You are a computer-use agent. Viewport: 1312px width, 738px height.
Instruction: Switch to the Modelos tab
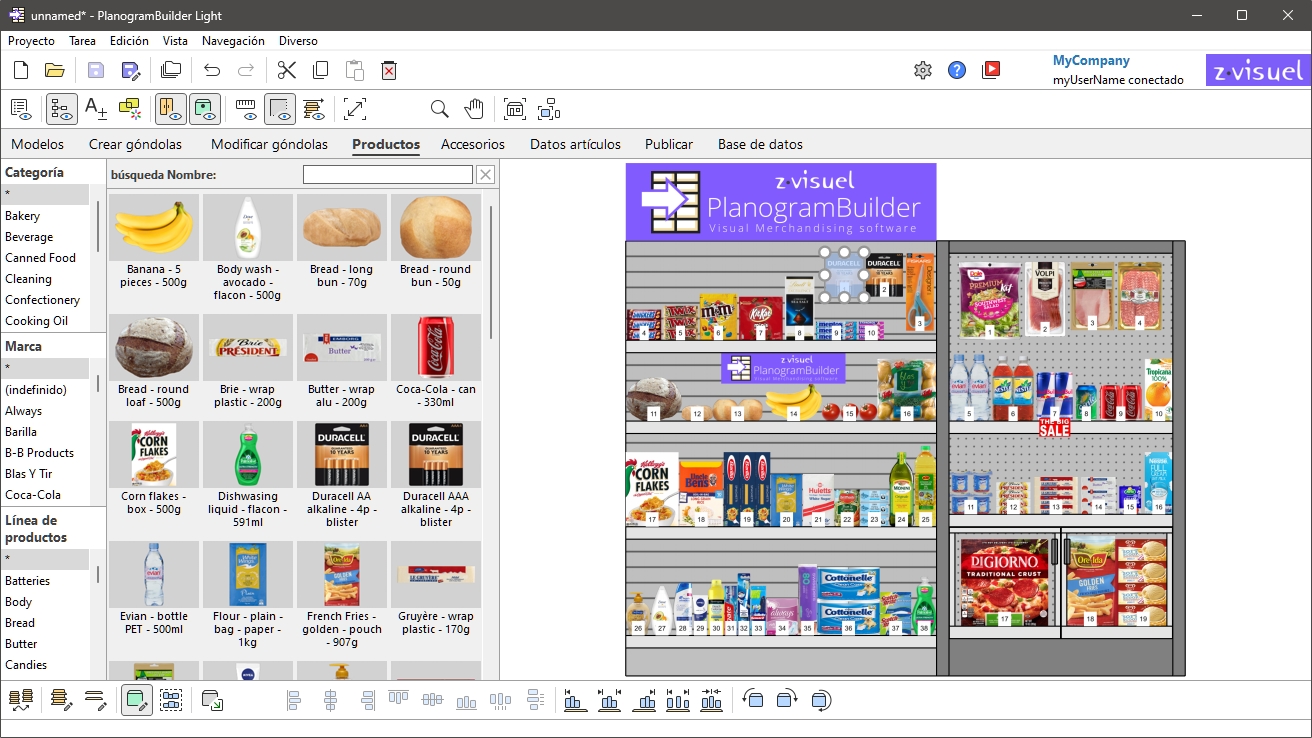pos(37,144)
